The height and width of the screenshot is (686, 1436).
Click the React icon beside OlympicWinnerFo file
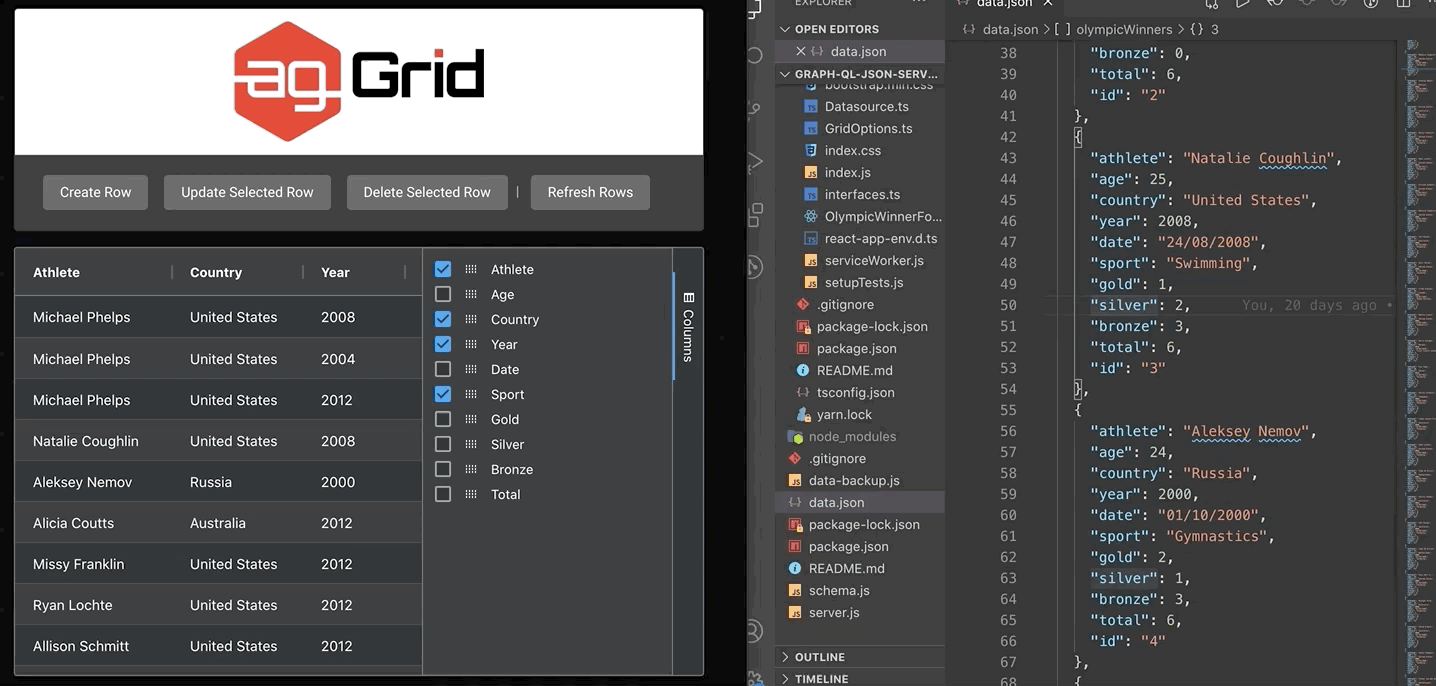811,216
